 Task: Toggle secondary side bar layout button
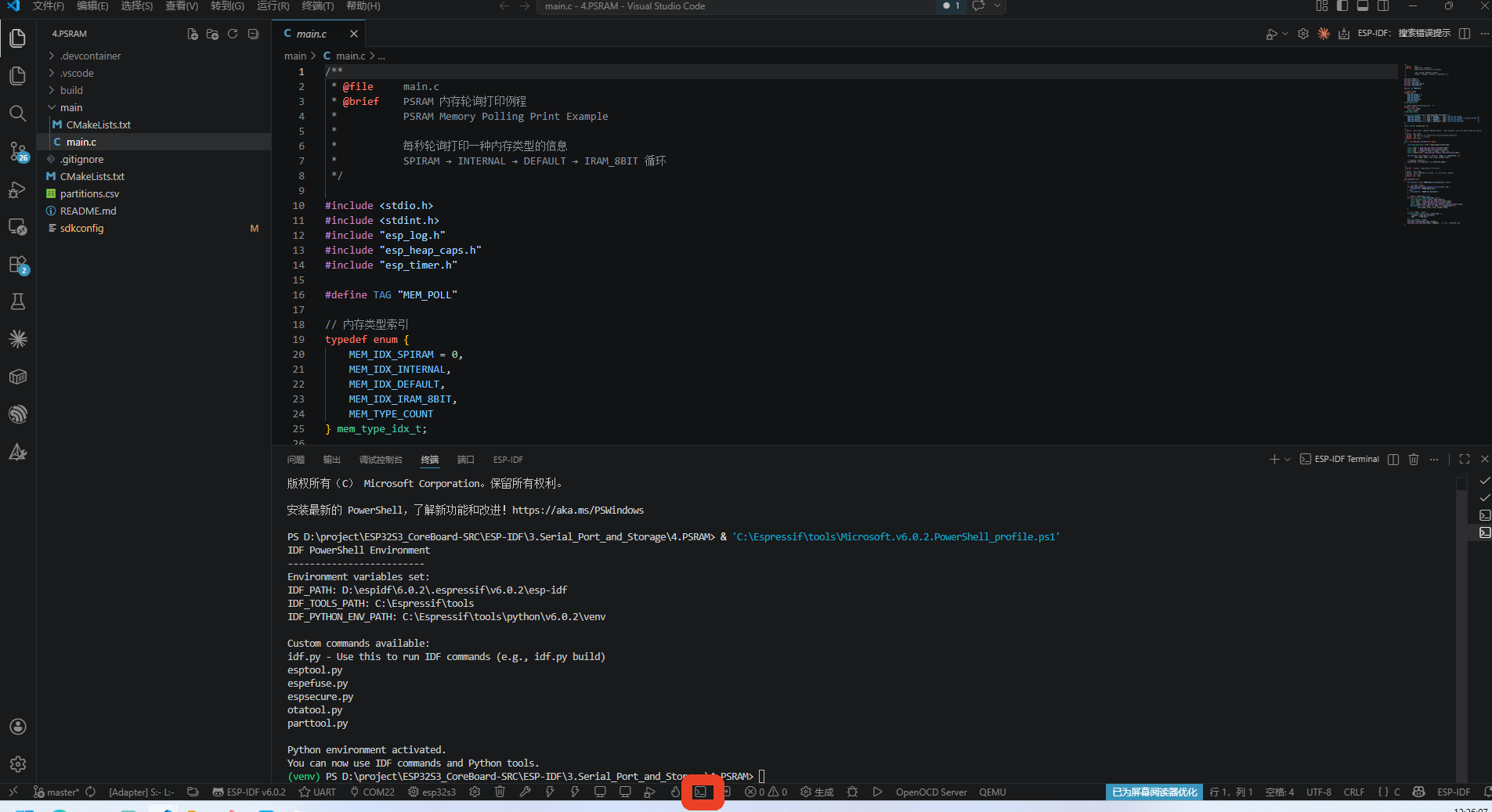tap(1383, 5)
